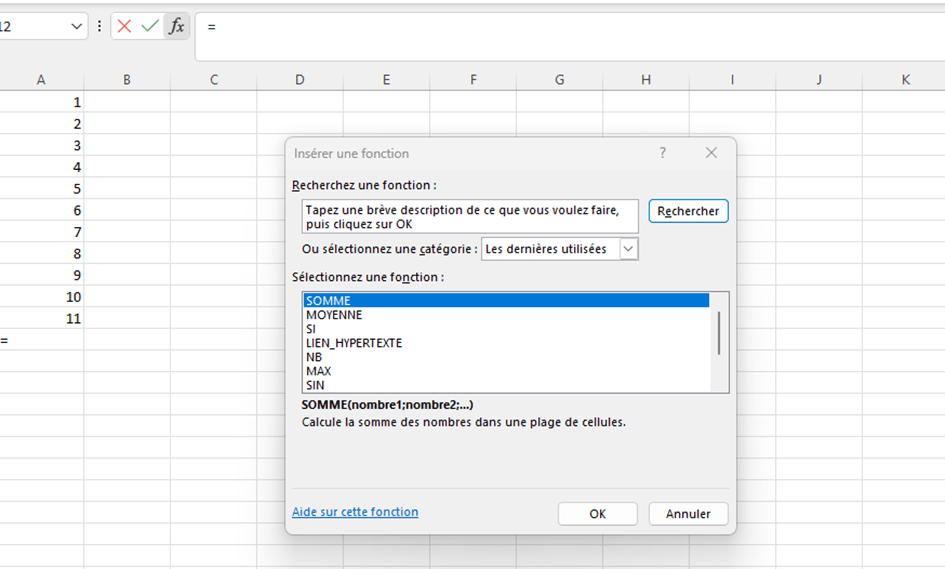Viewport: 945px width, 569px height.
Task: Select column K header
Action: point(905,79)
